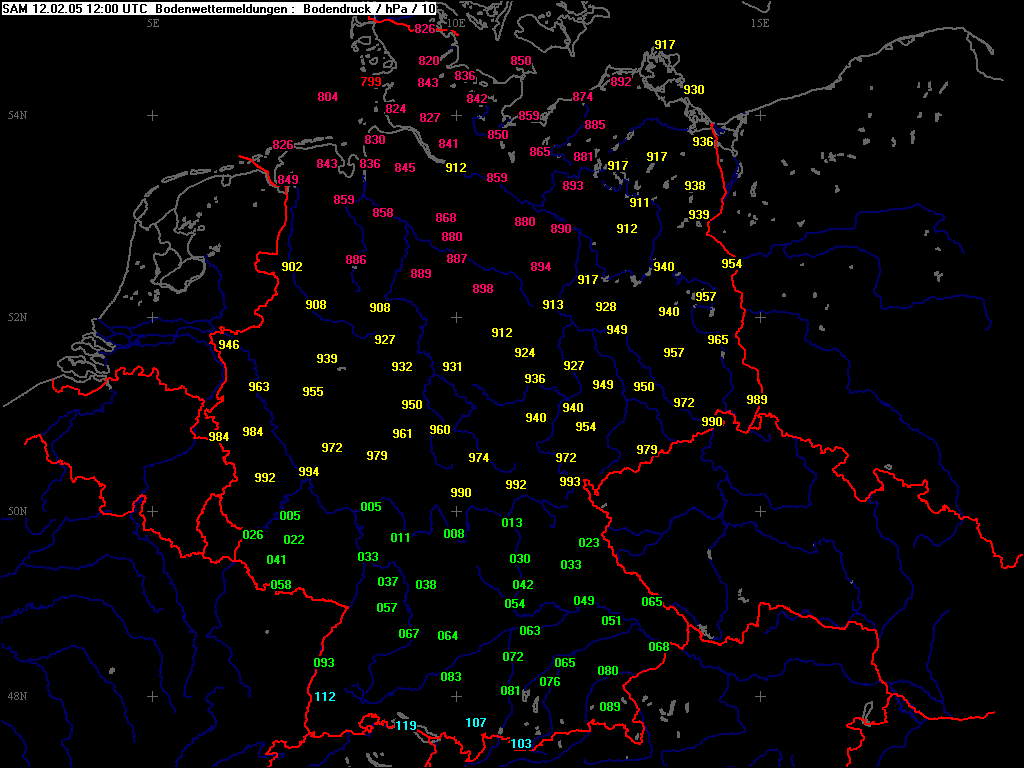Click the green pressure value 058
This screenshot has width=1024, height=768.
tap(281, 585)
